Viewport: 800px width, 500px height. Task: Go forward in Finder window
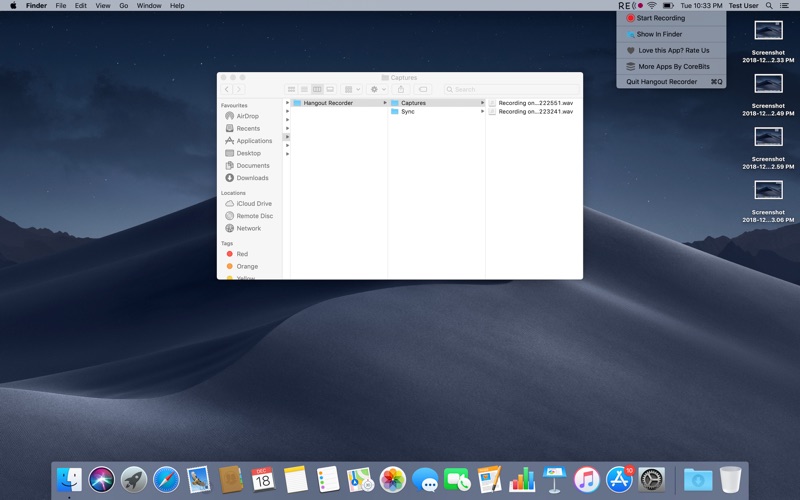click(239, 89)
